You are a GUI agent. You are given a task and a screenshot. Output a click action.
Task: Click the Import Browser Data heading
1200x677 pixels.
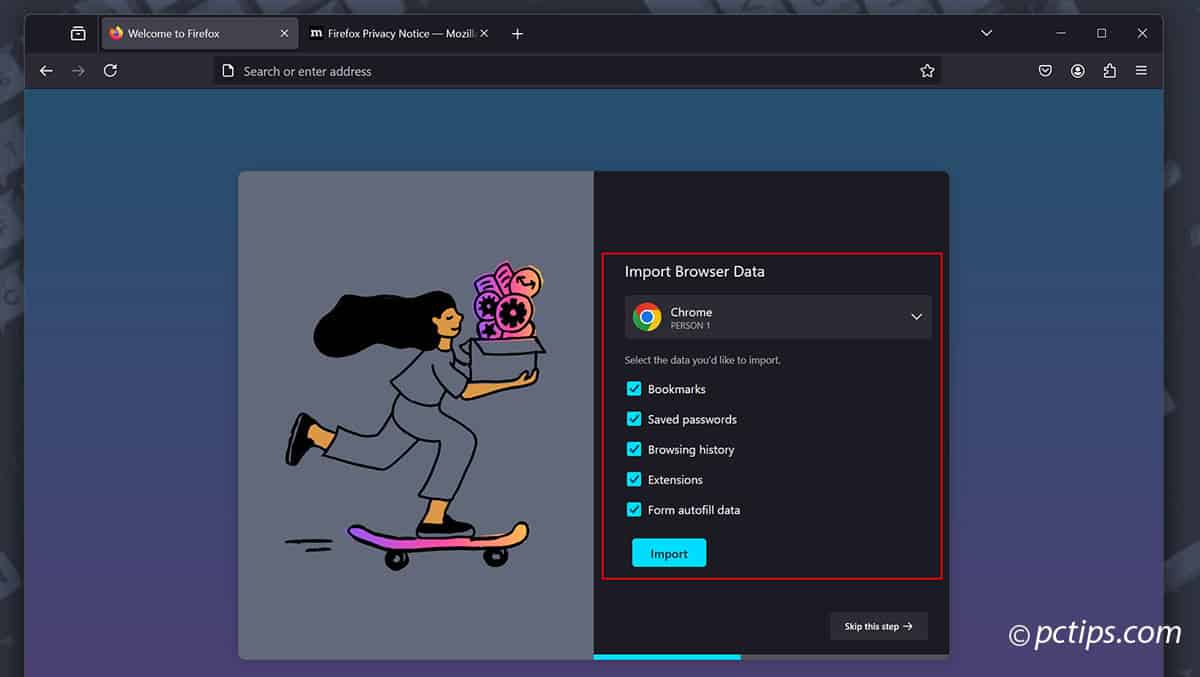pyautogui.click(x=695, y=271)
